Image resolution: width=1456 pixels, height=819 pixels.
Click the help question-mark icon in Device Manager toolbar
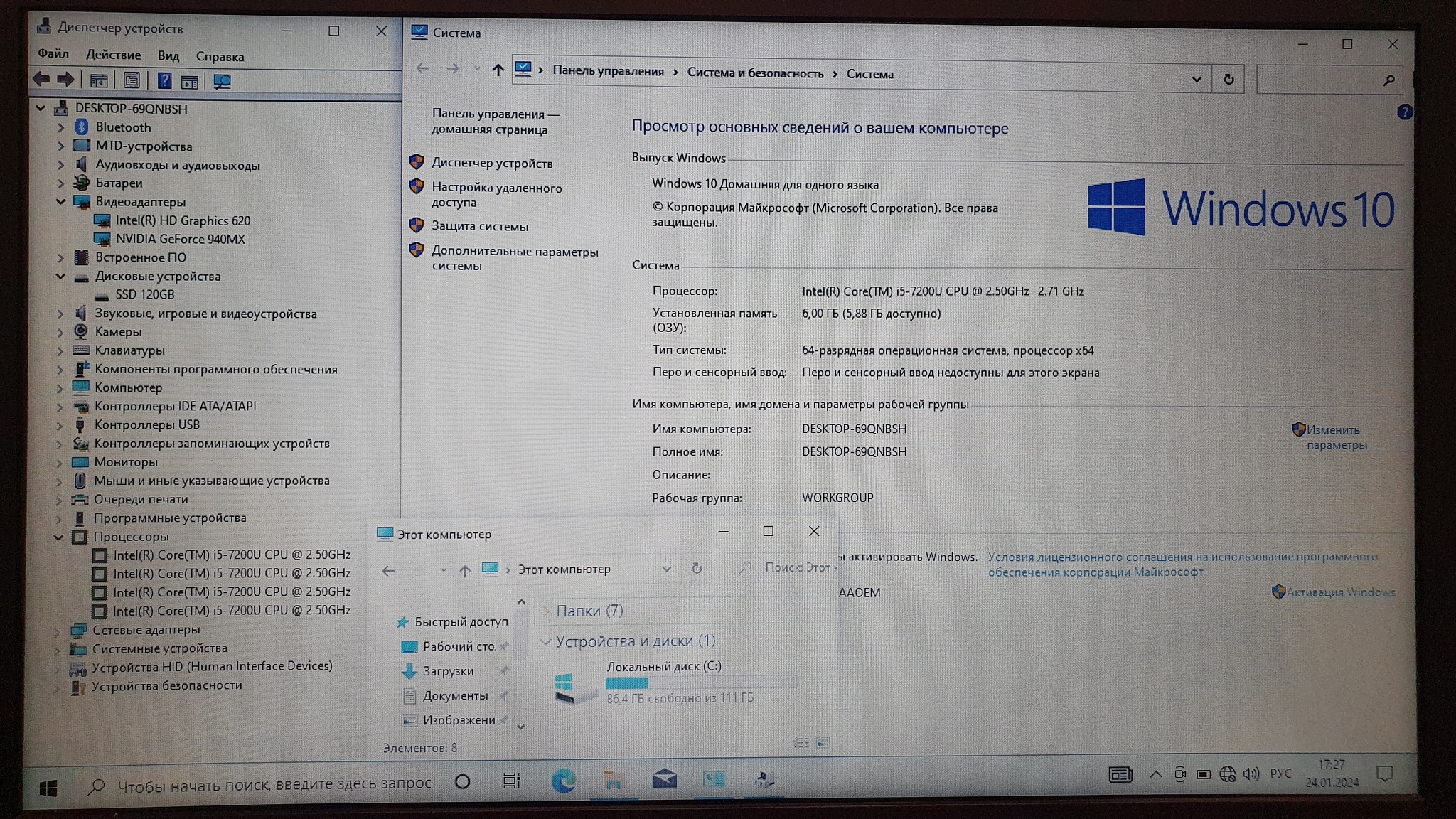click(x=164, y=81)
